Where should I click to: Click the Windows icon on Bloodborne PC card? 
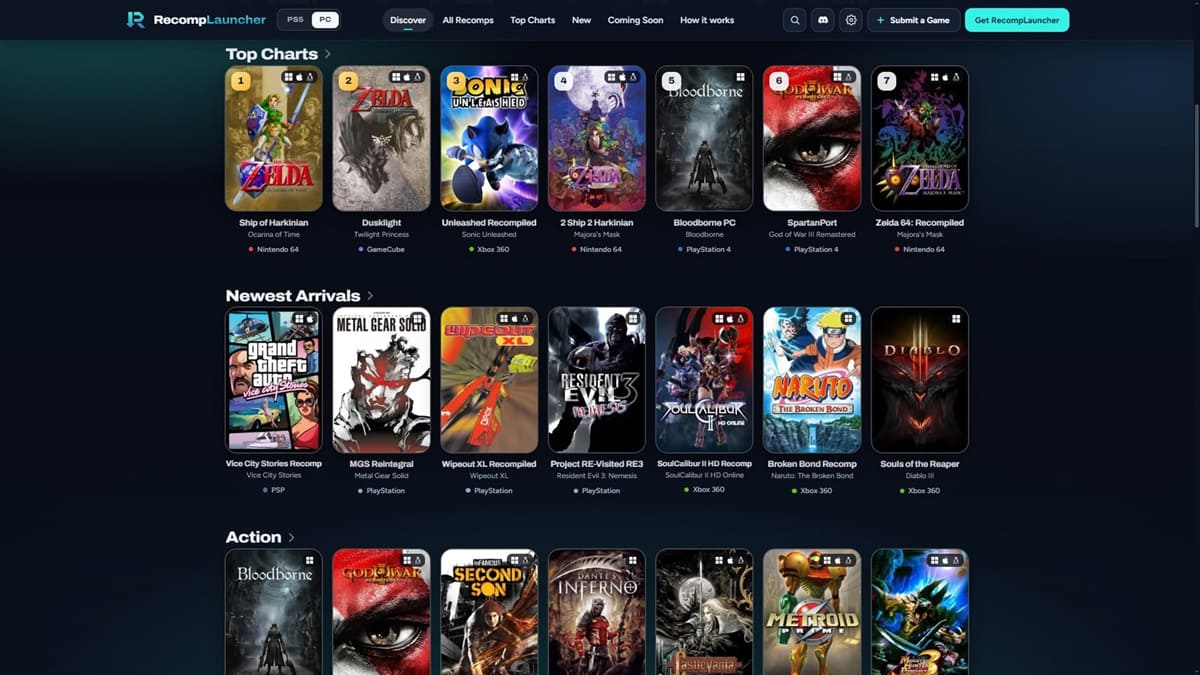coord(740,77)
